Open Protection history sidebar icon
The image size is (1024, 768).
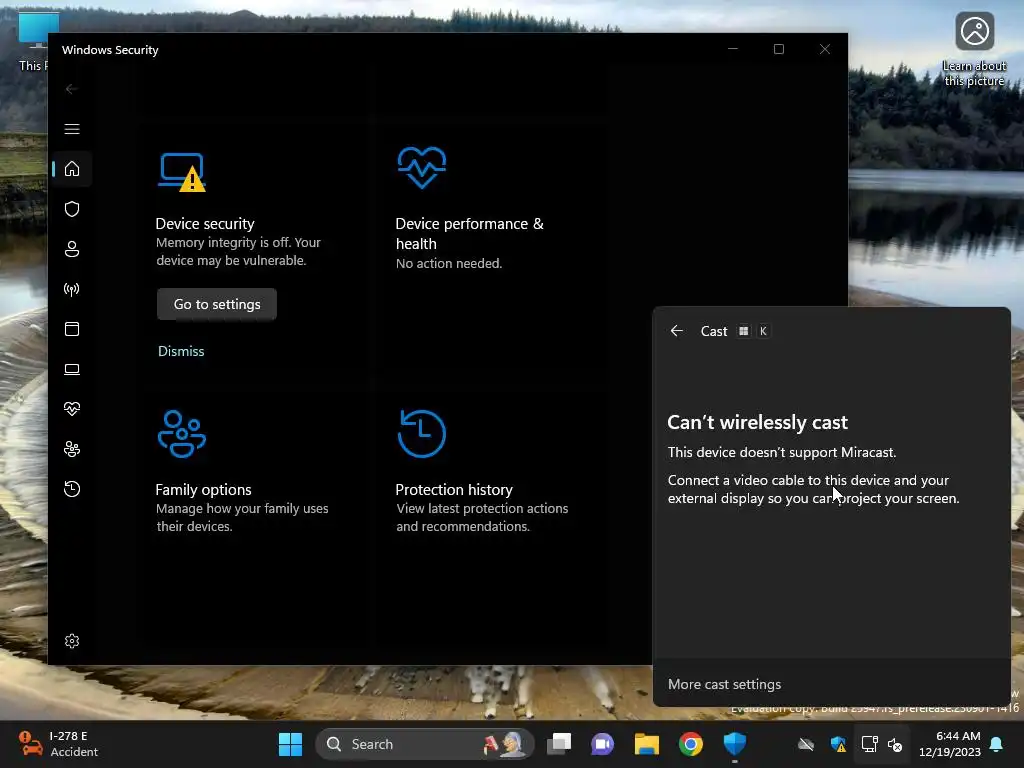coord(72,488)
